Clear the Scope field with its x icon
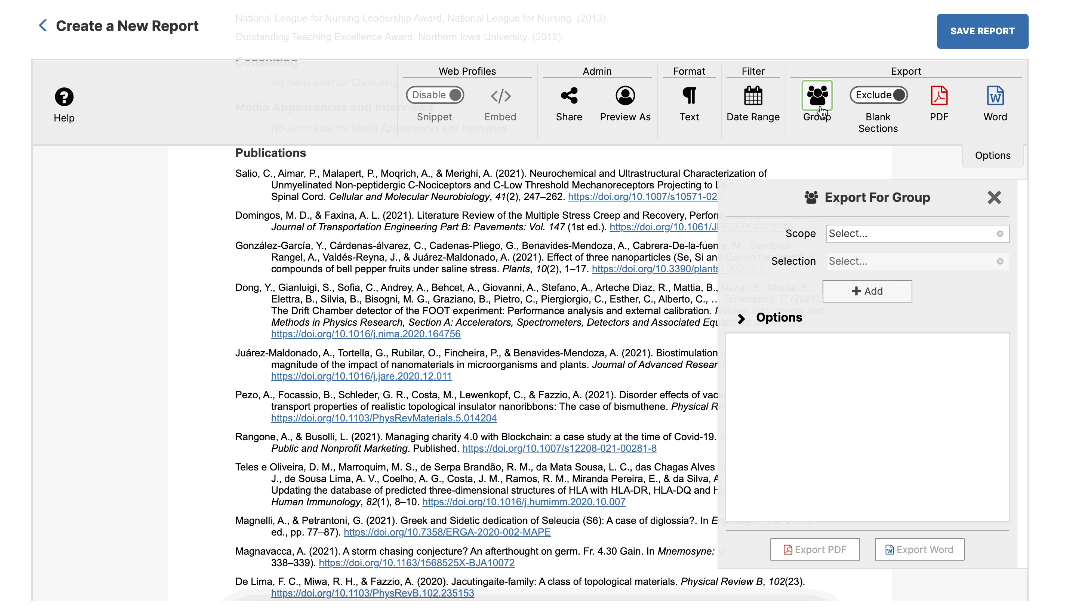 [x=1000, y=233]
